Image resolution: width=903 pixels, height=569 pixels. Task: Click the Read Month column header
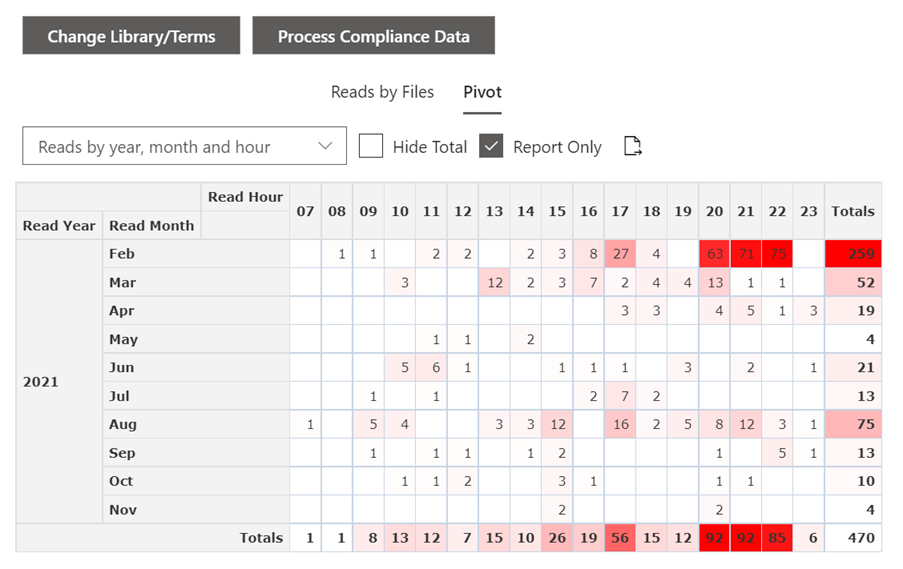tap(151, 226)
